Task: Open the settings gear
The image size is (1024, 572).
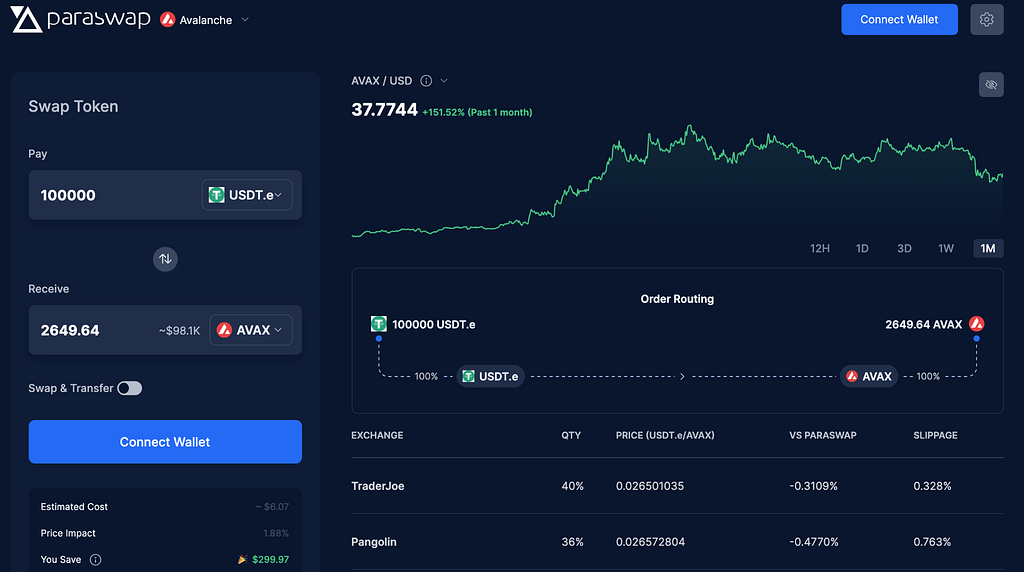Action: (986, 20)
